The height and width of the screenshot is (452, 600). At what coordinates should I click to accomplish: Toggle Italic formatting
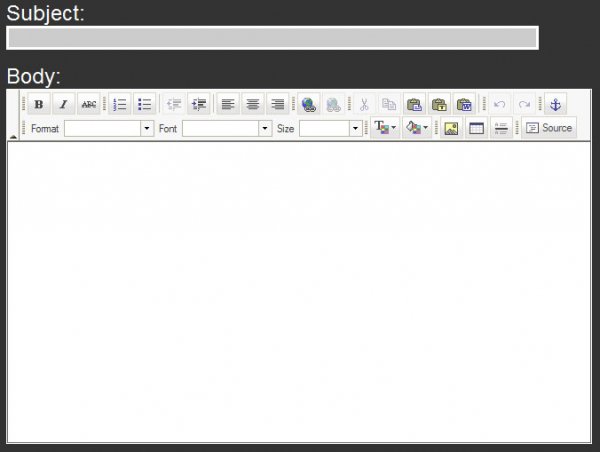(64, 104)
